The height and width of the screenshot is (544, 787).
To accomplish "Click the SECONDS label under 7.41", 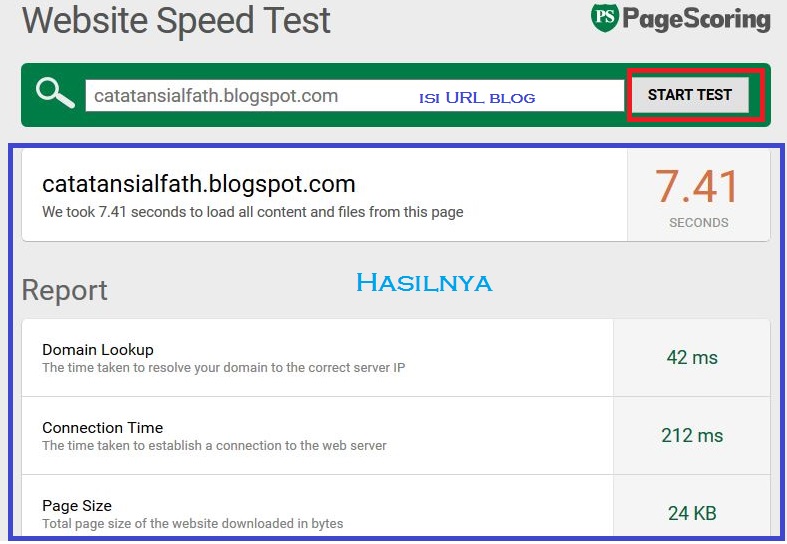I will click(x=698, y=223).
